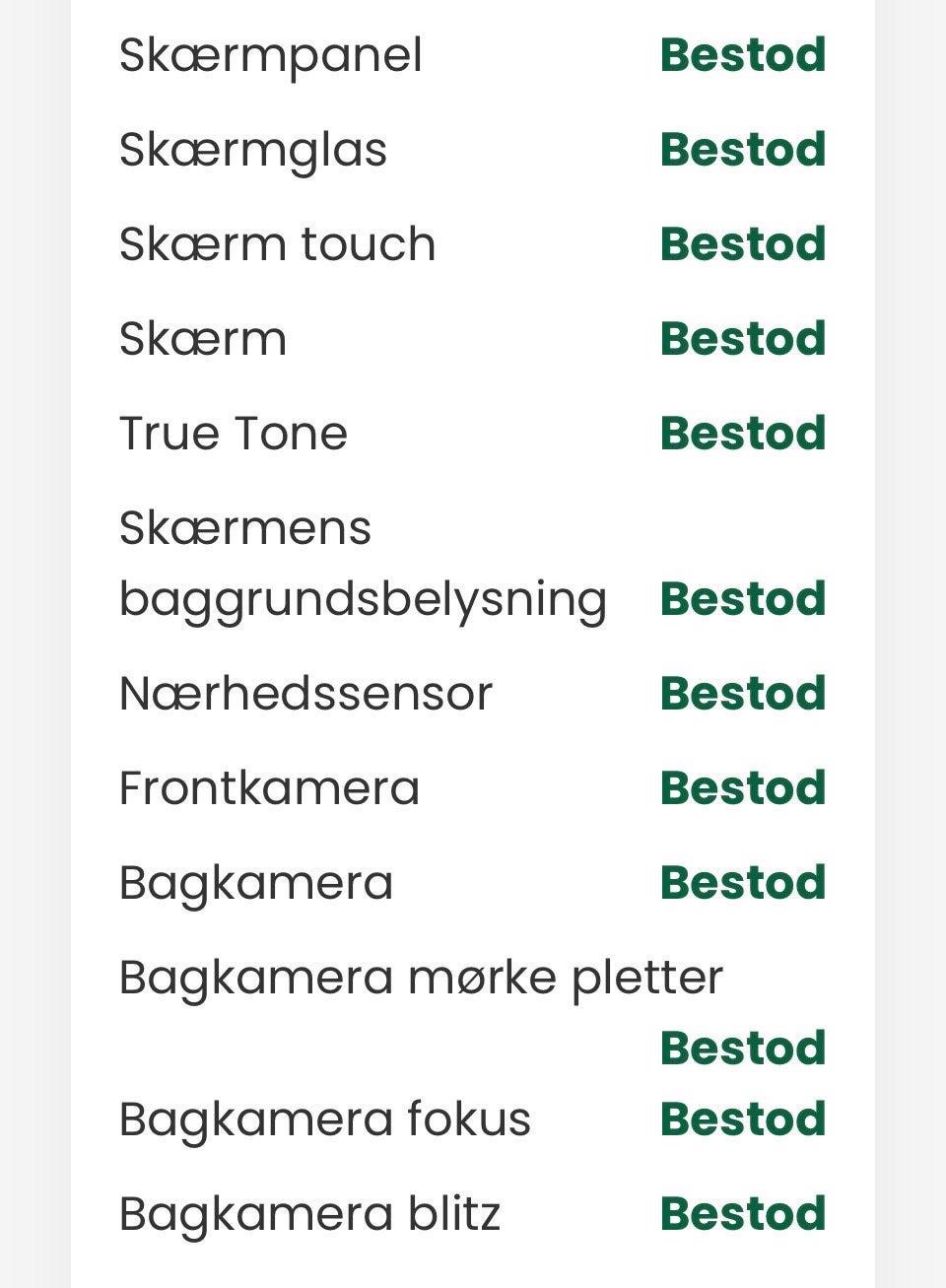Click the Bestod status beside Nærhedssensor
Viewport: 946px width, 1288px height.
pos(743,694)
